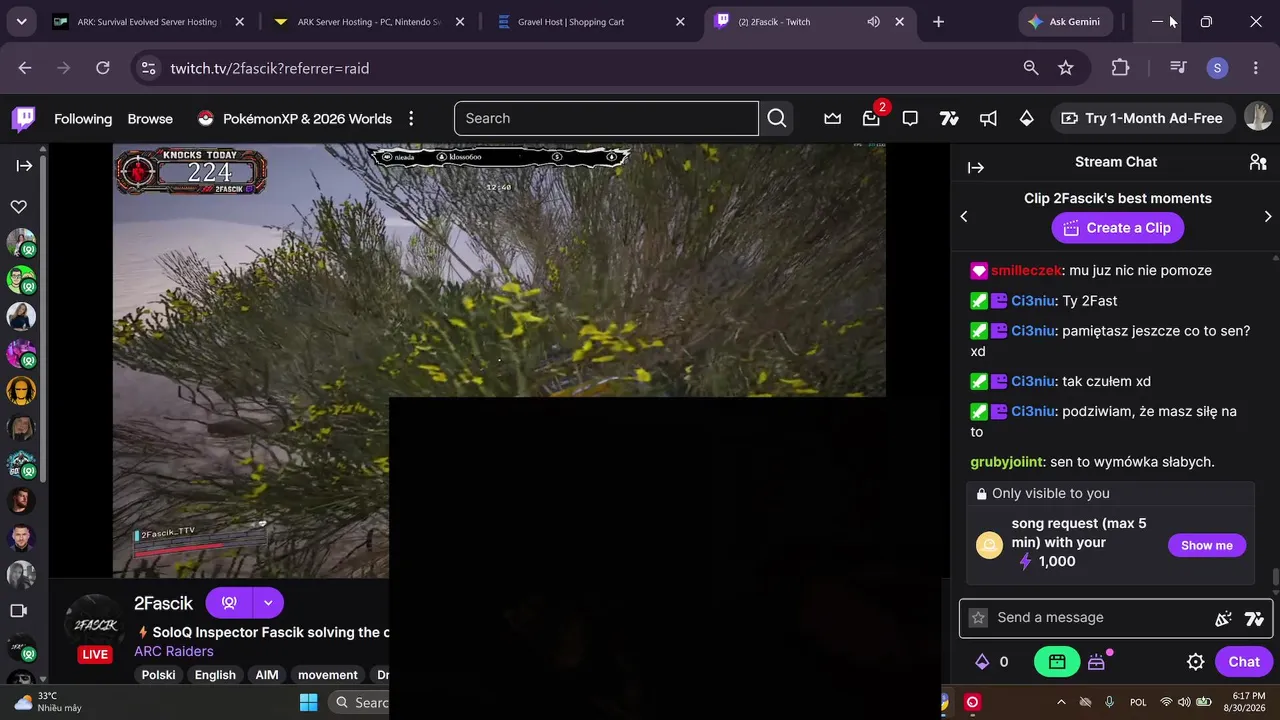Screen dimensions: 1280x720
Task: Expand the left sidebar with arrow
Action: (x=24, y=166)
